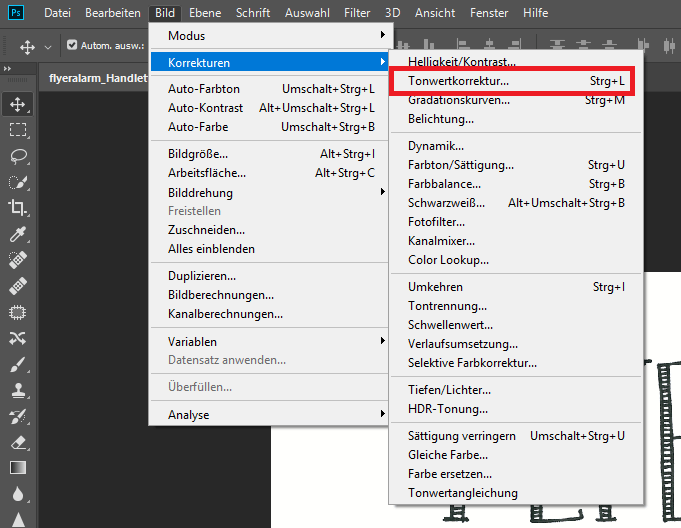Select the Eyedropper tool
The image size is (681, 528).
tap(18, 234)
